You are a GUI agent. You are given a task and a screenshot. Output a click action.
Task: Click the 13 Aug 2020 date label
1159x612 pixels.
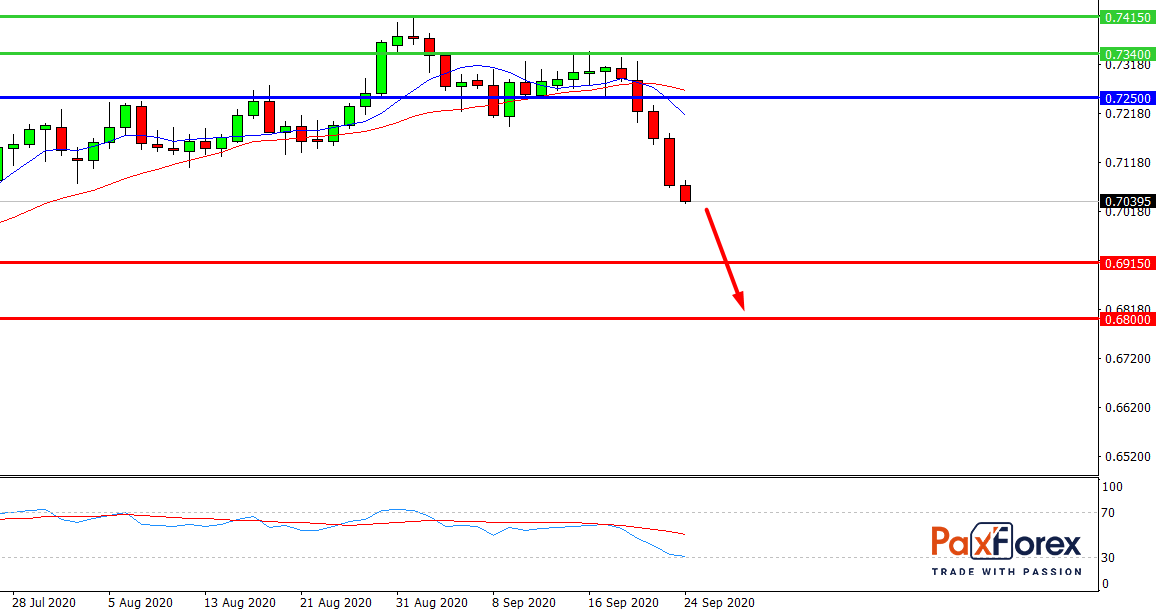click(x=239, y=602)
